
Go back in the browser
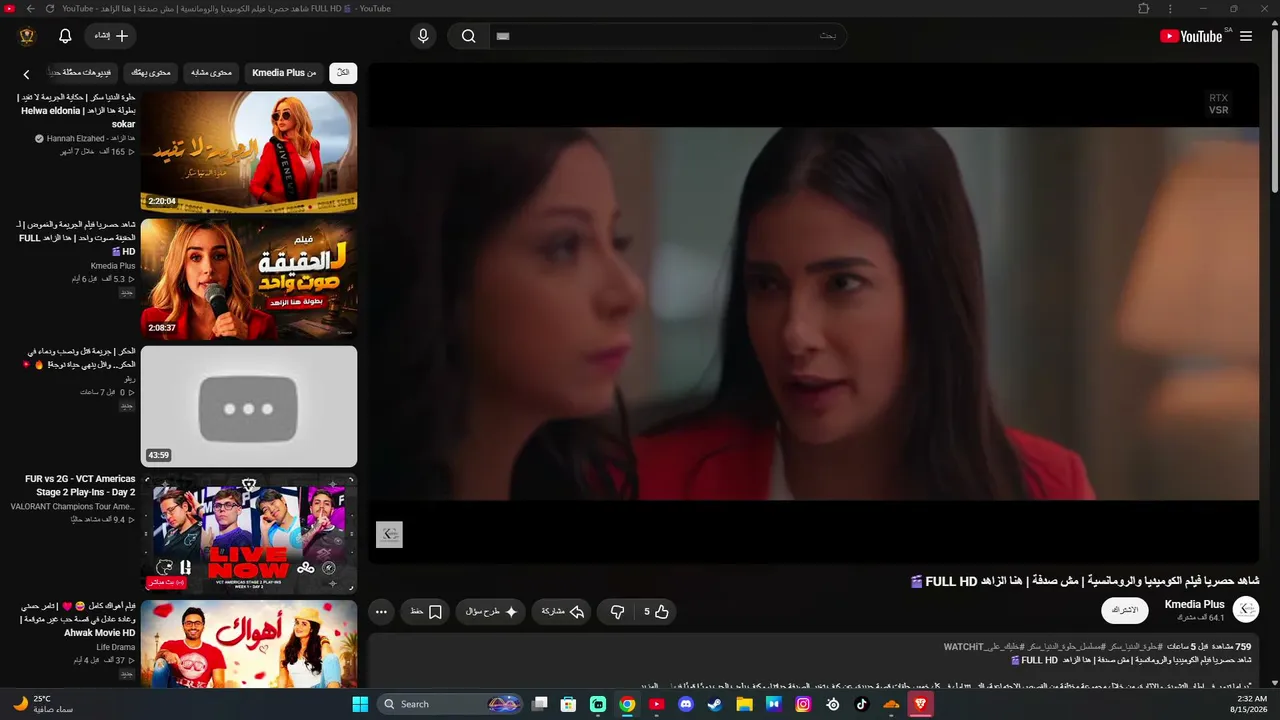pos(30,9)
